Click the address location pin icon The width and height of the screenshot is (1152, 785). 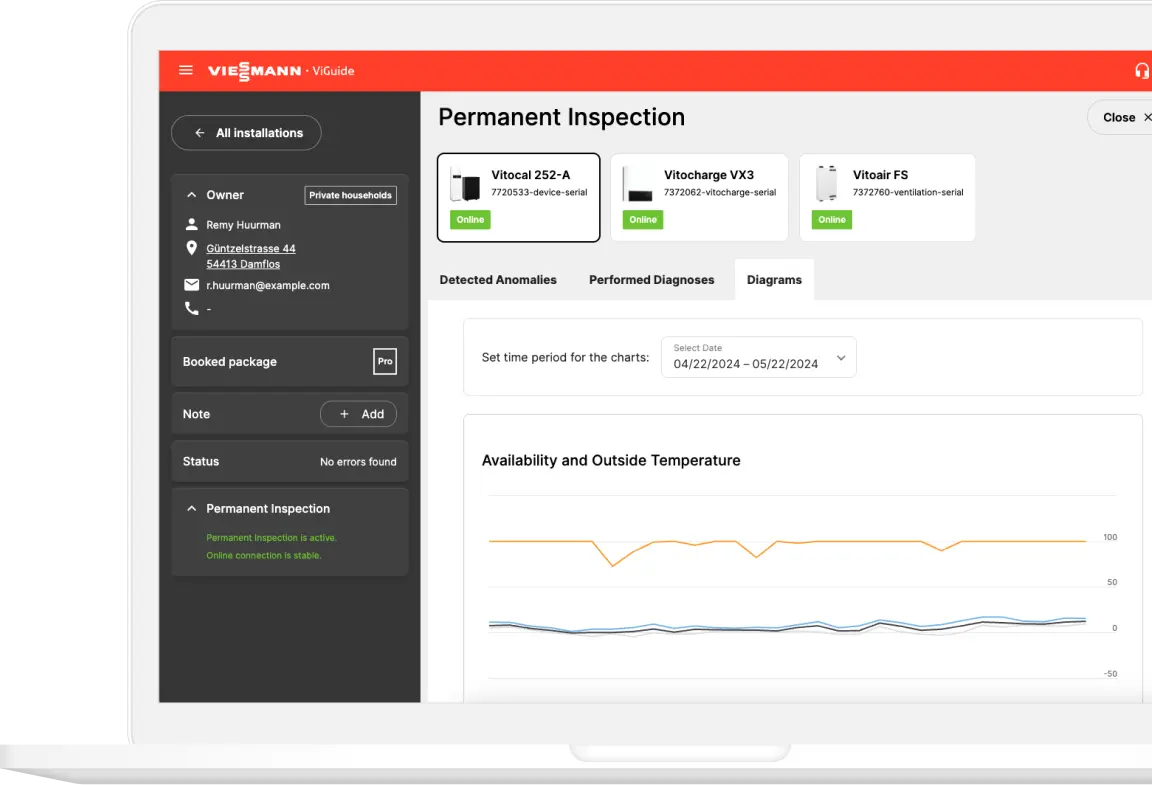[192, 248]
